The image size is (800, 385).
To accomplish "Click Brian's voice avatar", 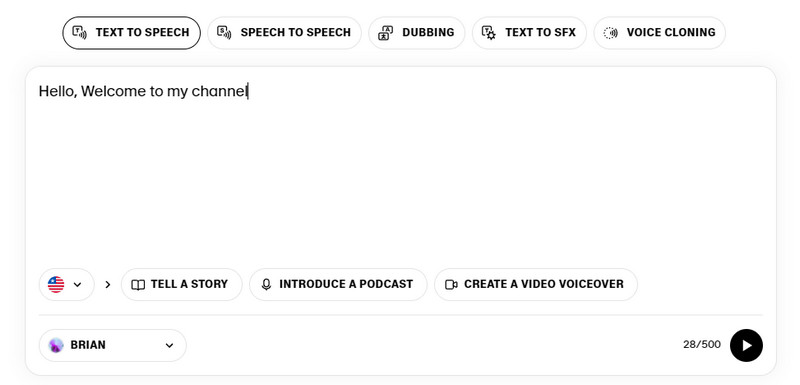I will pyautogui.click(x=56, y=345).
